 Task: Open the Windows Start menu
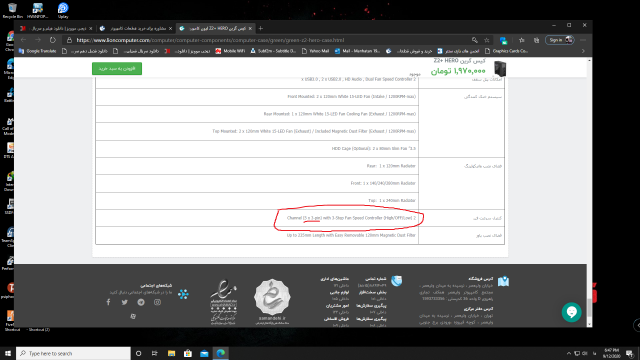click(8, 353)
